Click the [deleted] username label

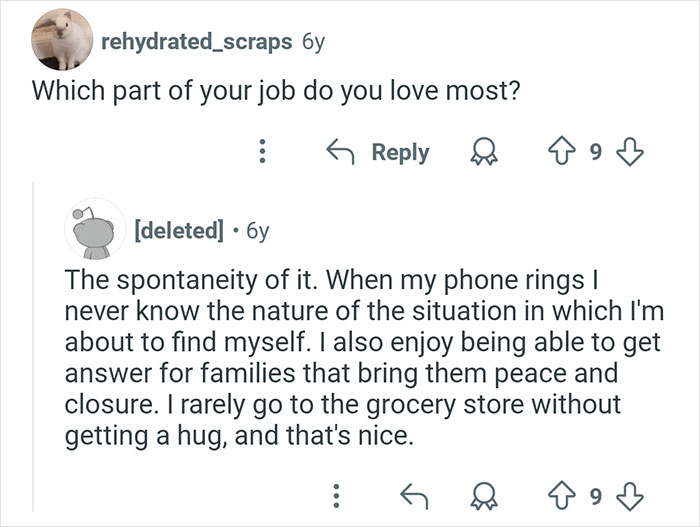pos(178,230)
